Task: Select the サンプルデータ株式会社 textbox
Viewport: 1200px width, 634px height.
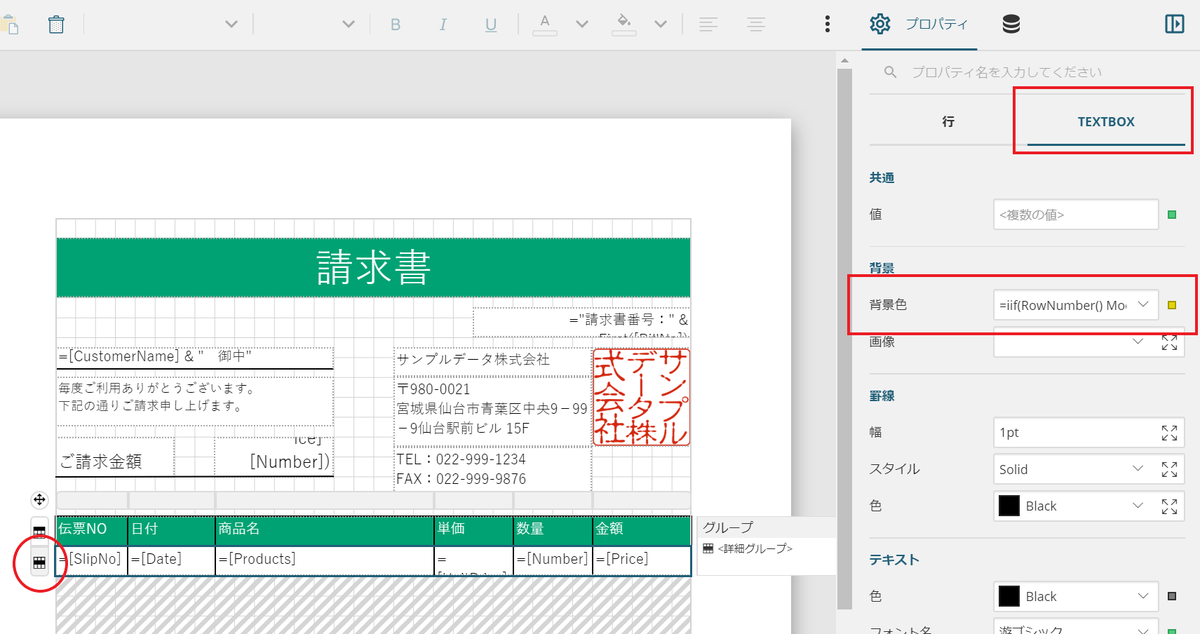Action: click(493, 360)
